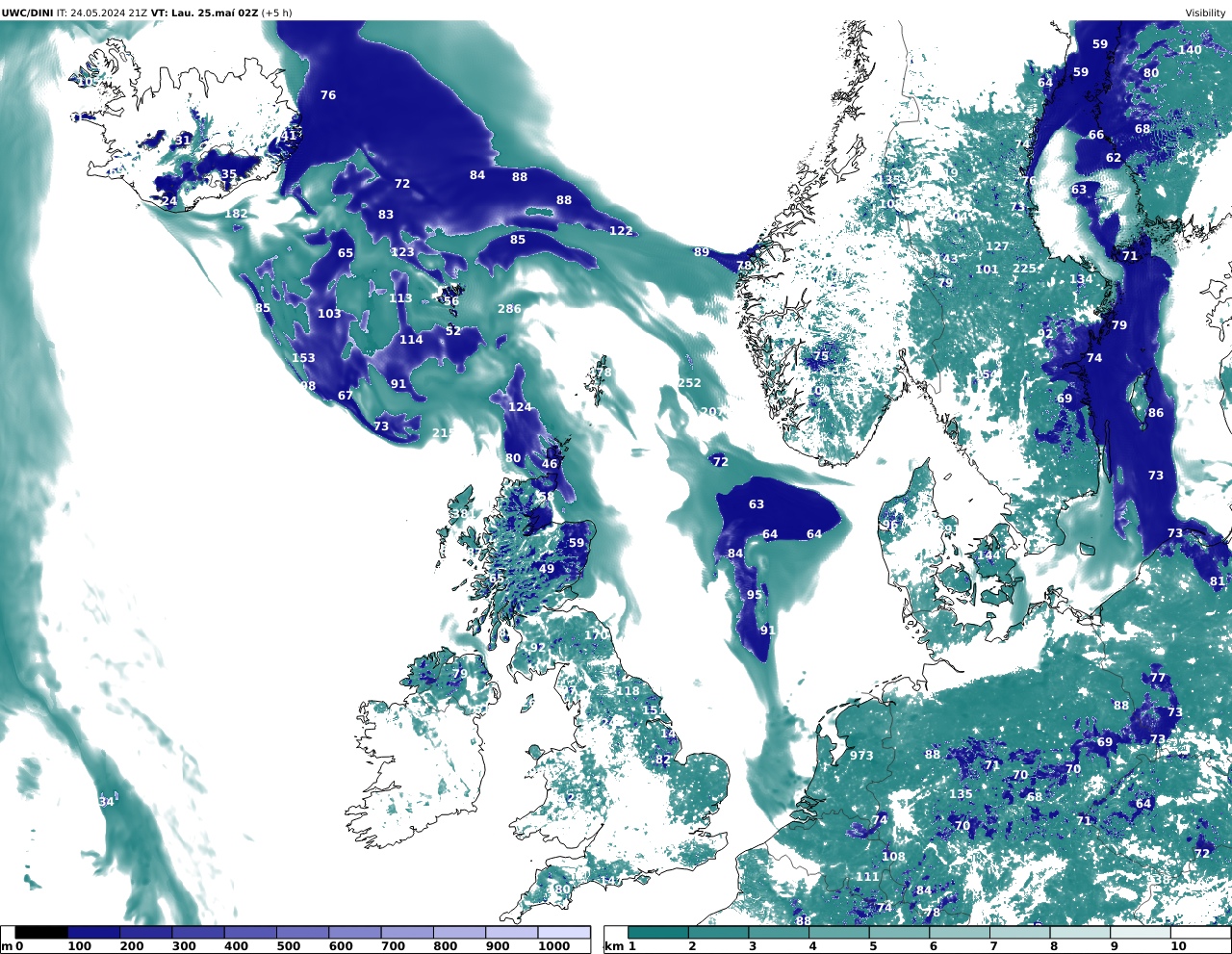Click the 700–800 m legend swatch

click(x=407, y=932)
